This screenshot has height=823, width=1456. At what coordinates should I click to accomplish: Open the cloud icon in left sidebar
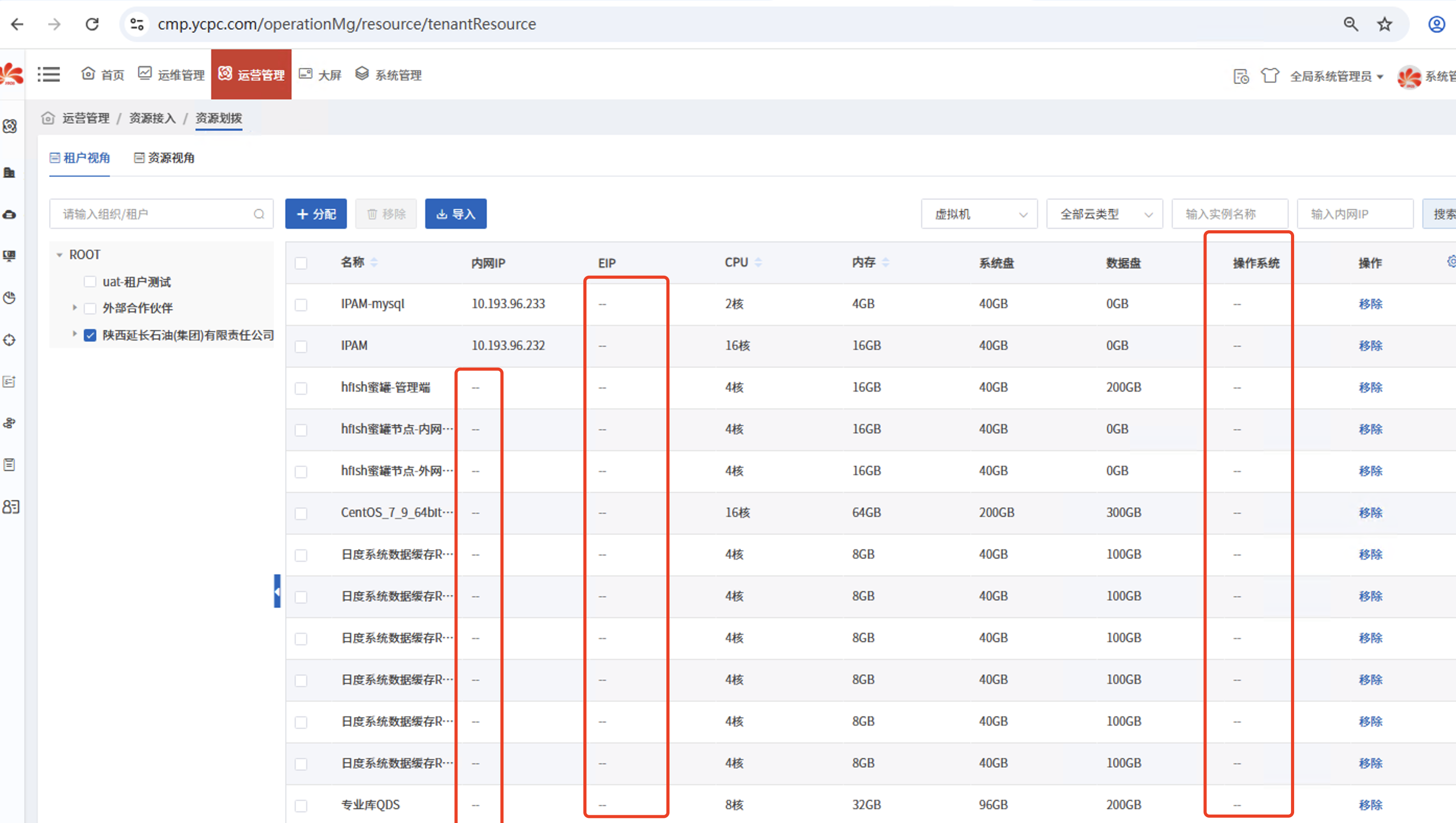(x=9, y=214)
